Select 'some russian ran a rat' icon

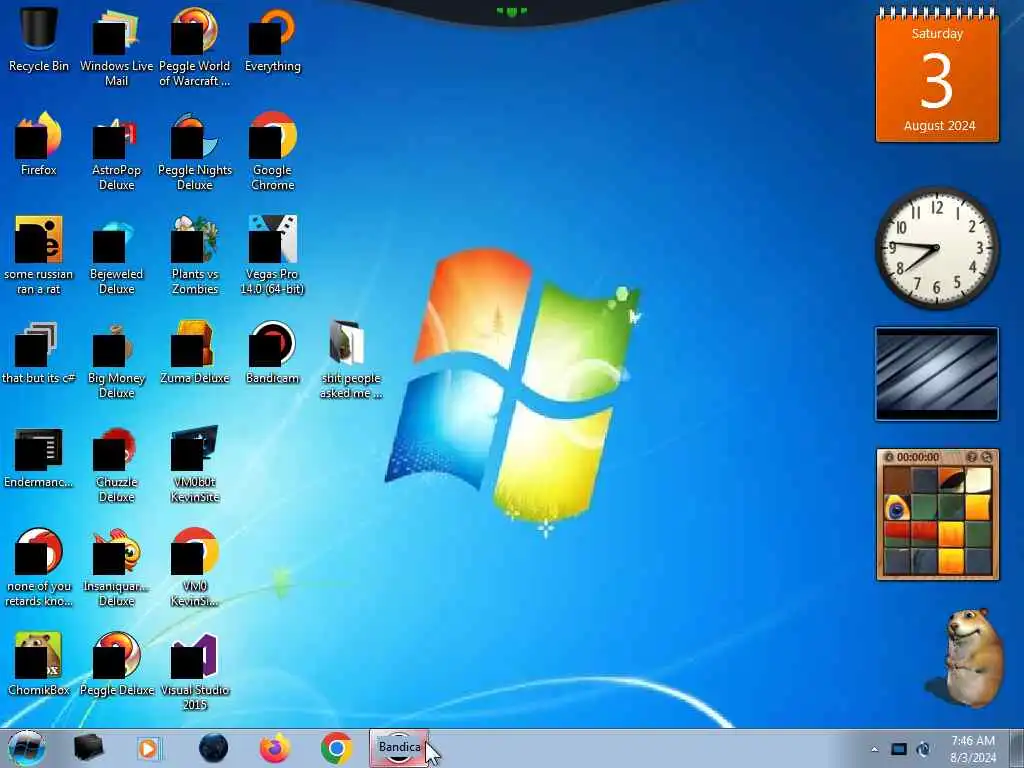coord(39,255)
